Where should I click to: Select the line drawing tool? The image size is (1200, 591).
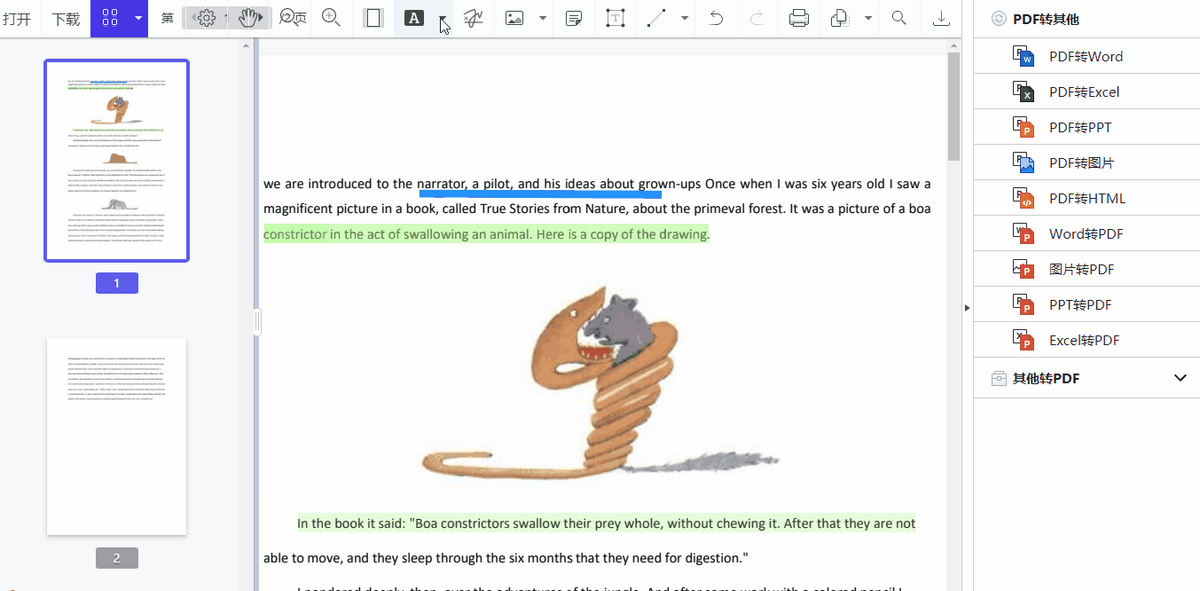[x=656, y=18]
